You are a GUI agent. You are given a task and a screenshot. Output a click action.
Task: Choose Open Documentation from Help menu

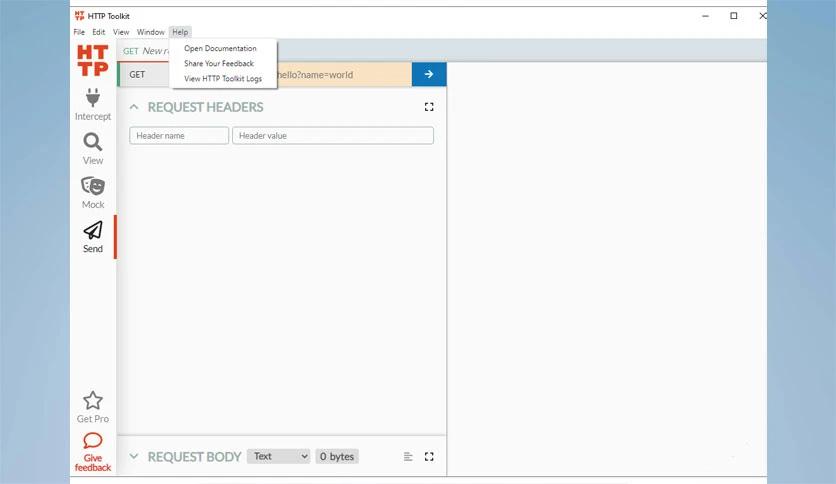[x=220, y=48]
